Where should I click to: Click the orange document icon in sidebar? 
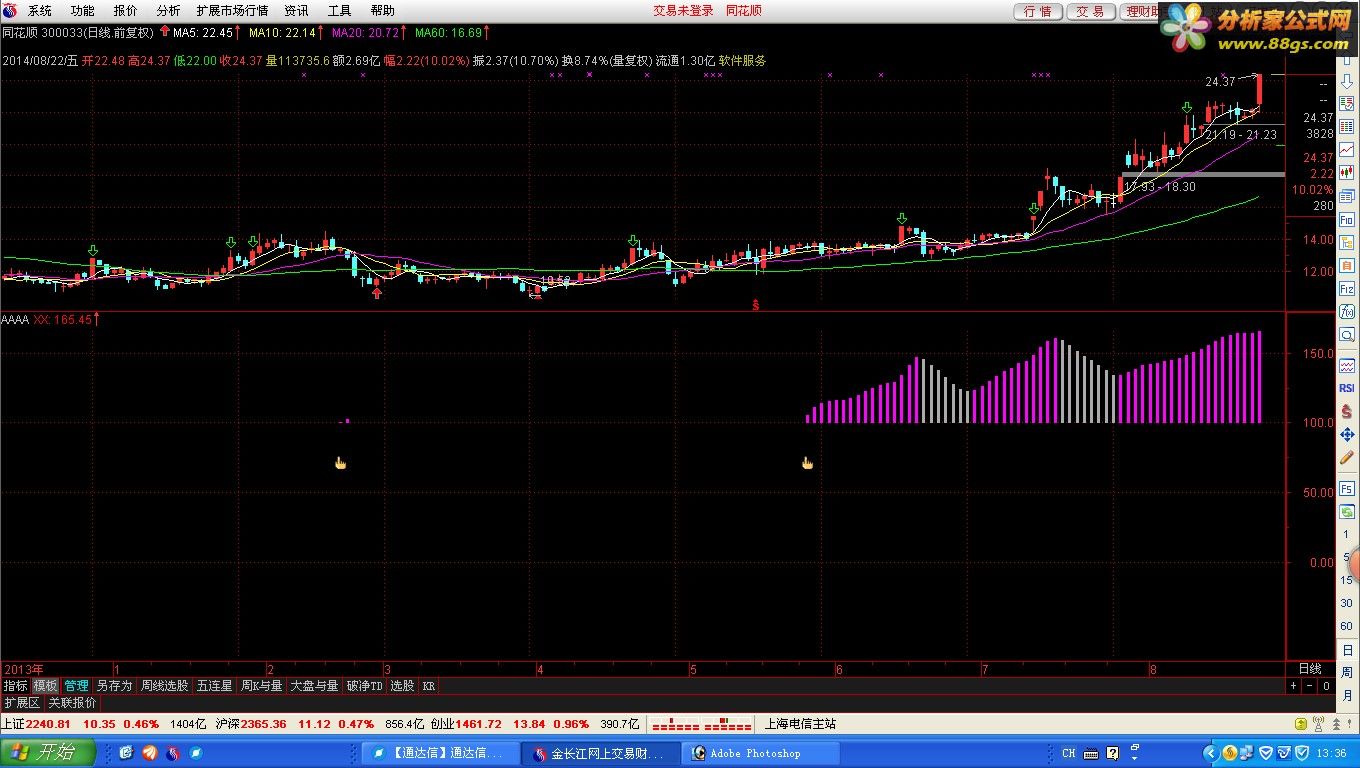(x=1347, y=265)
